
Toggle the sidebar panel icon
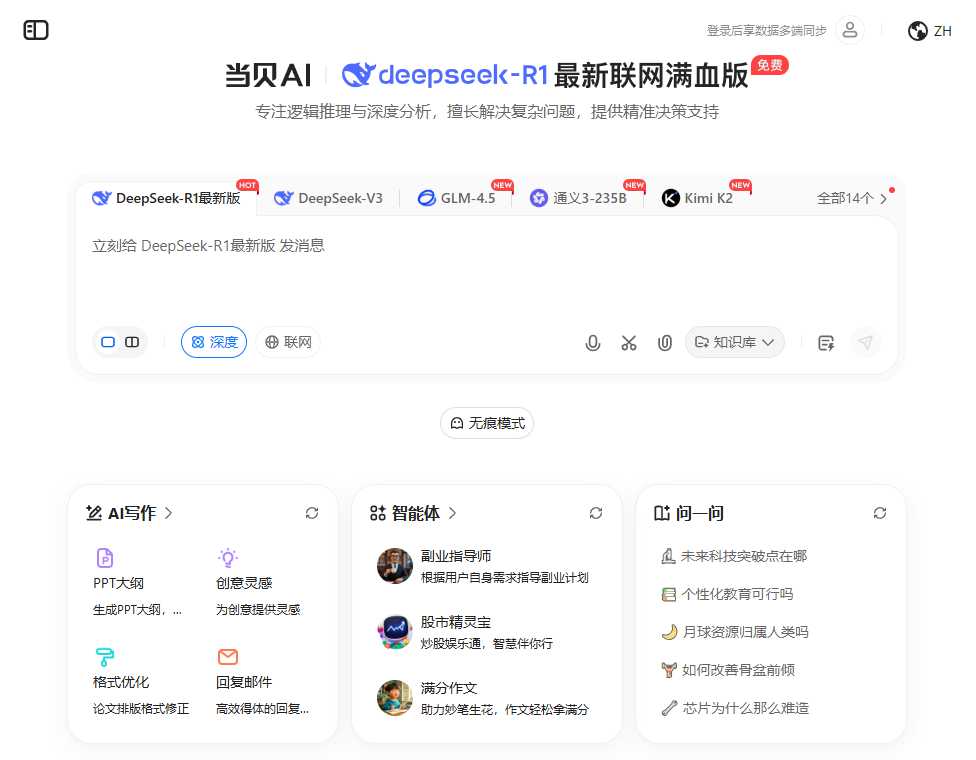click(35, 30)
